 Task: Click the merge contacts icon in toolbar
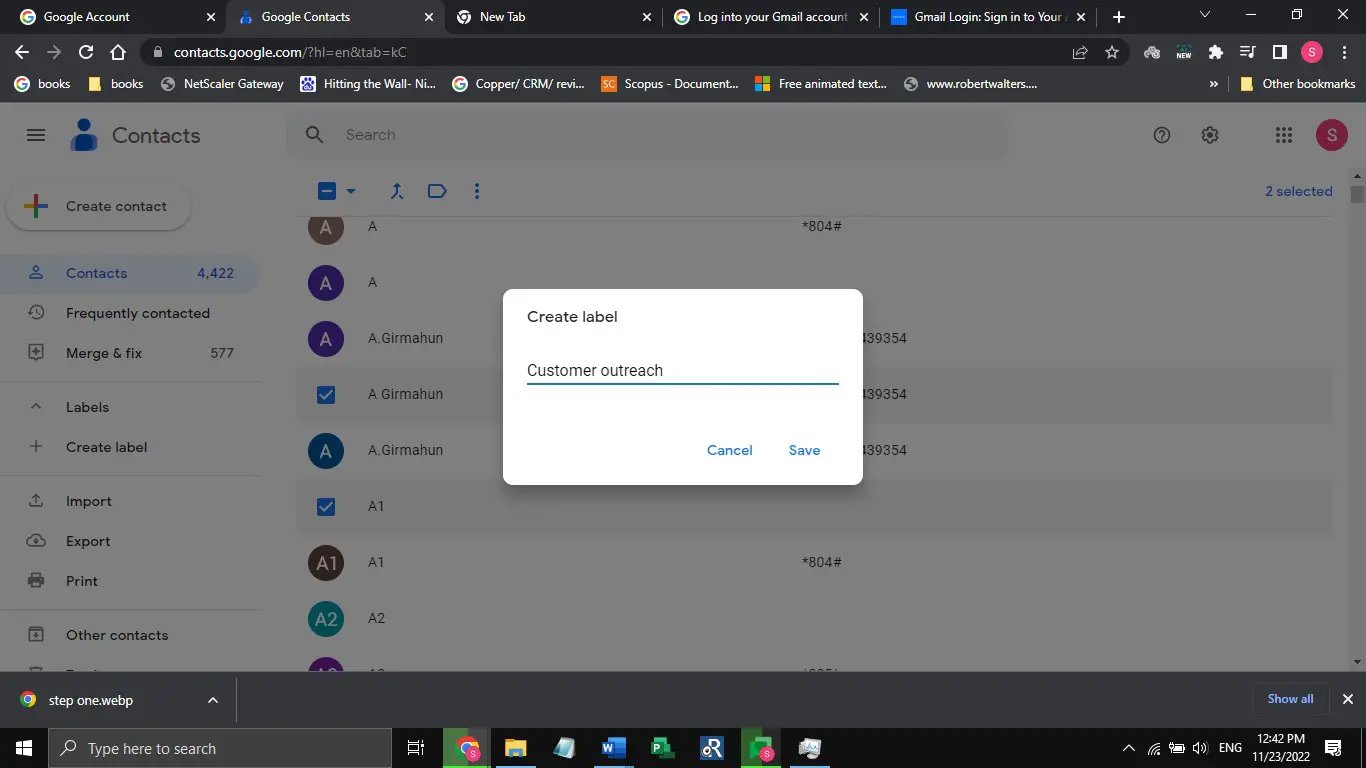397,191
